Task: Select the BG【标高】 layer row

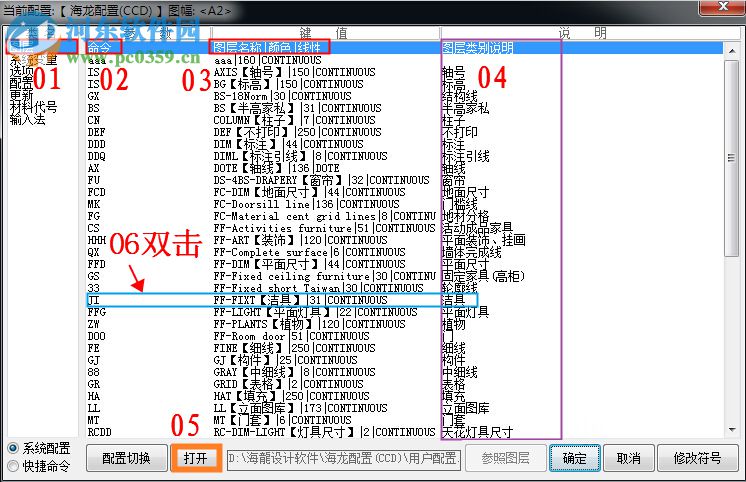Action: click(x=404, y=84)
